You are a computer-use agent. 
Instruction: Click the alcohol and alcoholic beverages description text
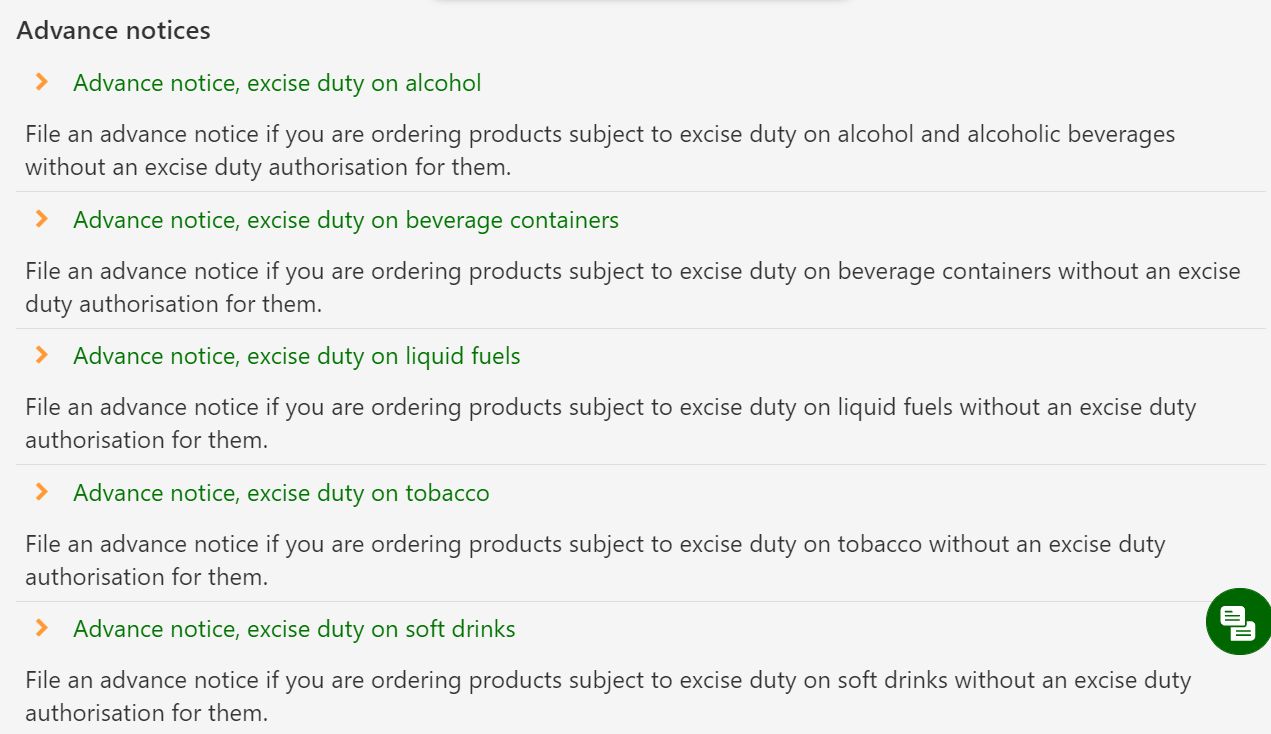pyautogui.click(x=600, y=150)
